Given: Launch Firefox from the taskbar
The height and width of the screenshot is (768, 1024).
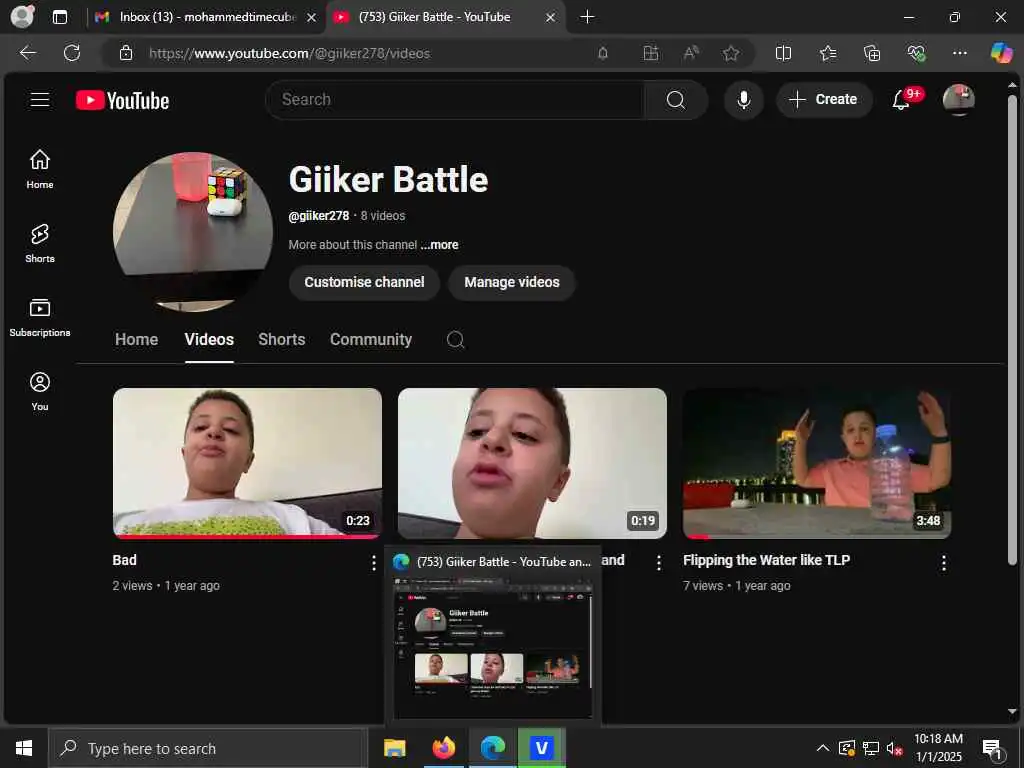Looking at the screenshot, I should tap(443, 748).
